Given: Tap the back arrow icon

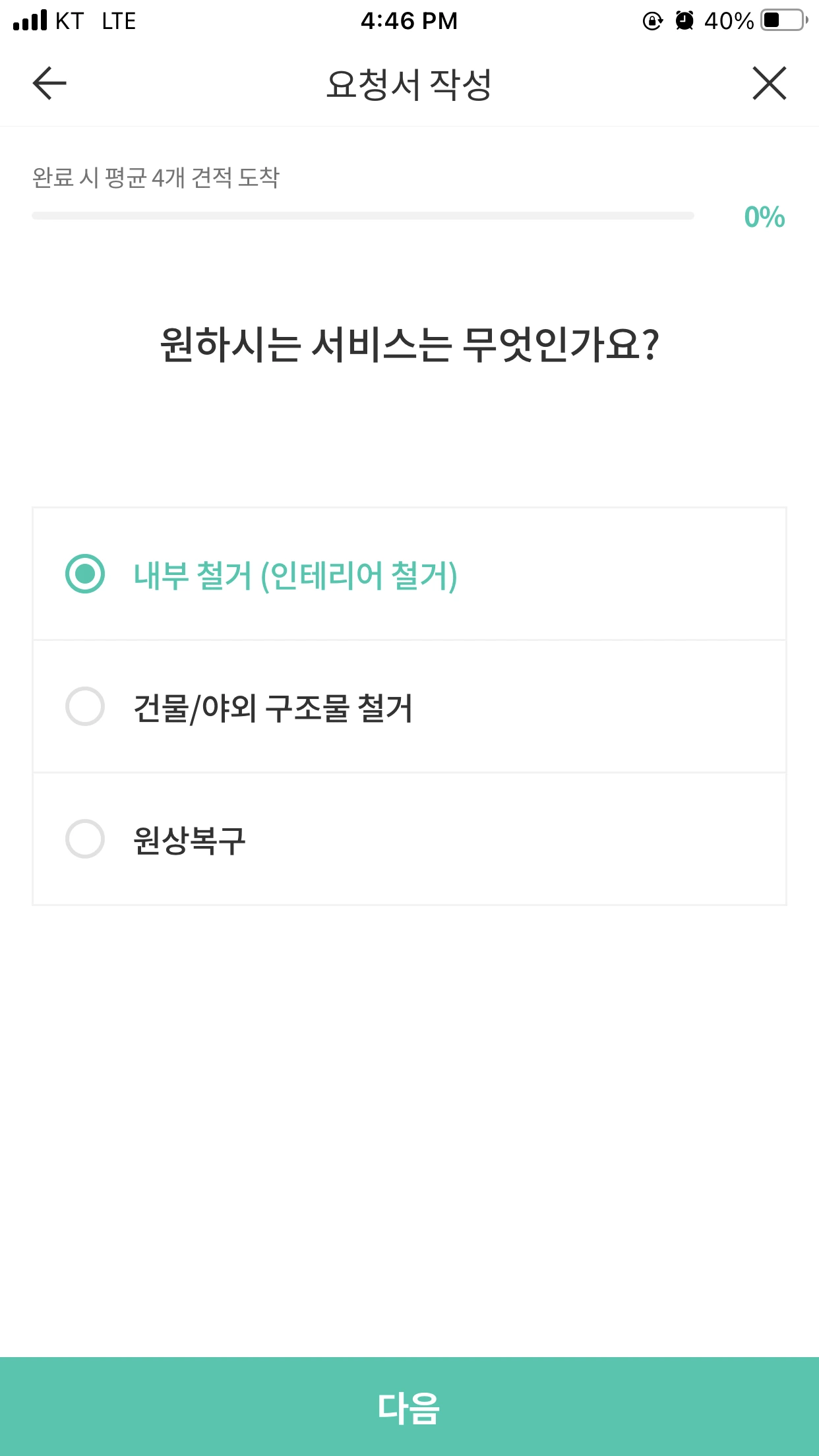Looking at the screenshot, I should click(x=49, y=83).
